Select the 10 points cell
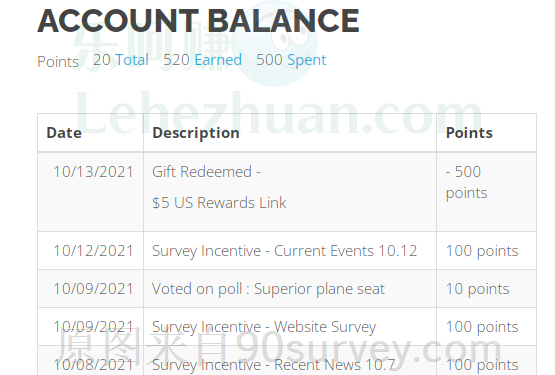The height and width of the screenshot is (375, 555). pyautogui.click(x=477, y=289)
